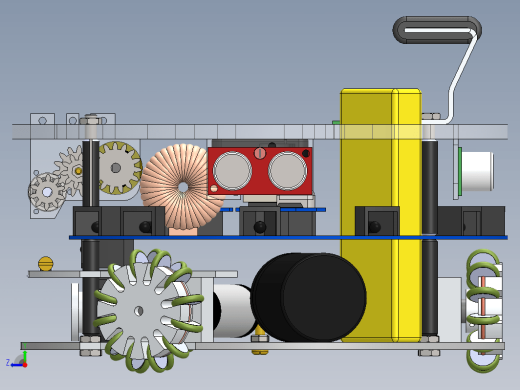Select the red ultrasonic sensor board
Screen dimensions: 520x390
tap(260, 171)
